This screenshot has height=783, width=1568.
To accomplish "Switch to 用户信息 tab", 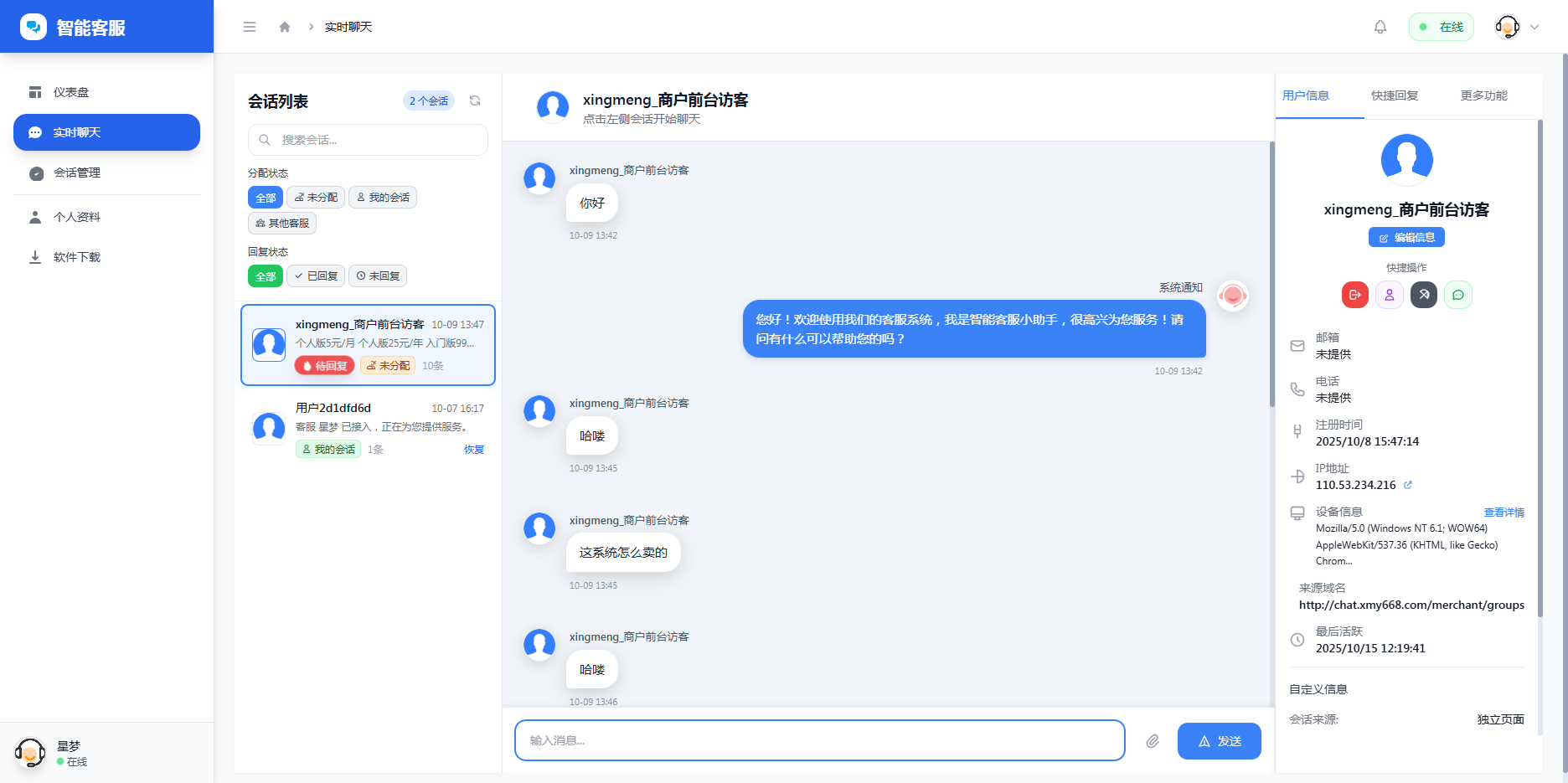I will [1306, 95].
